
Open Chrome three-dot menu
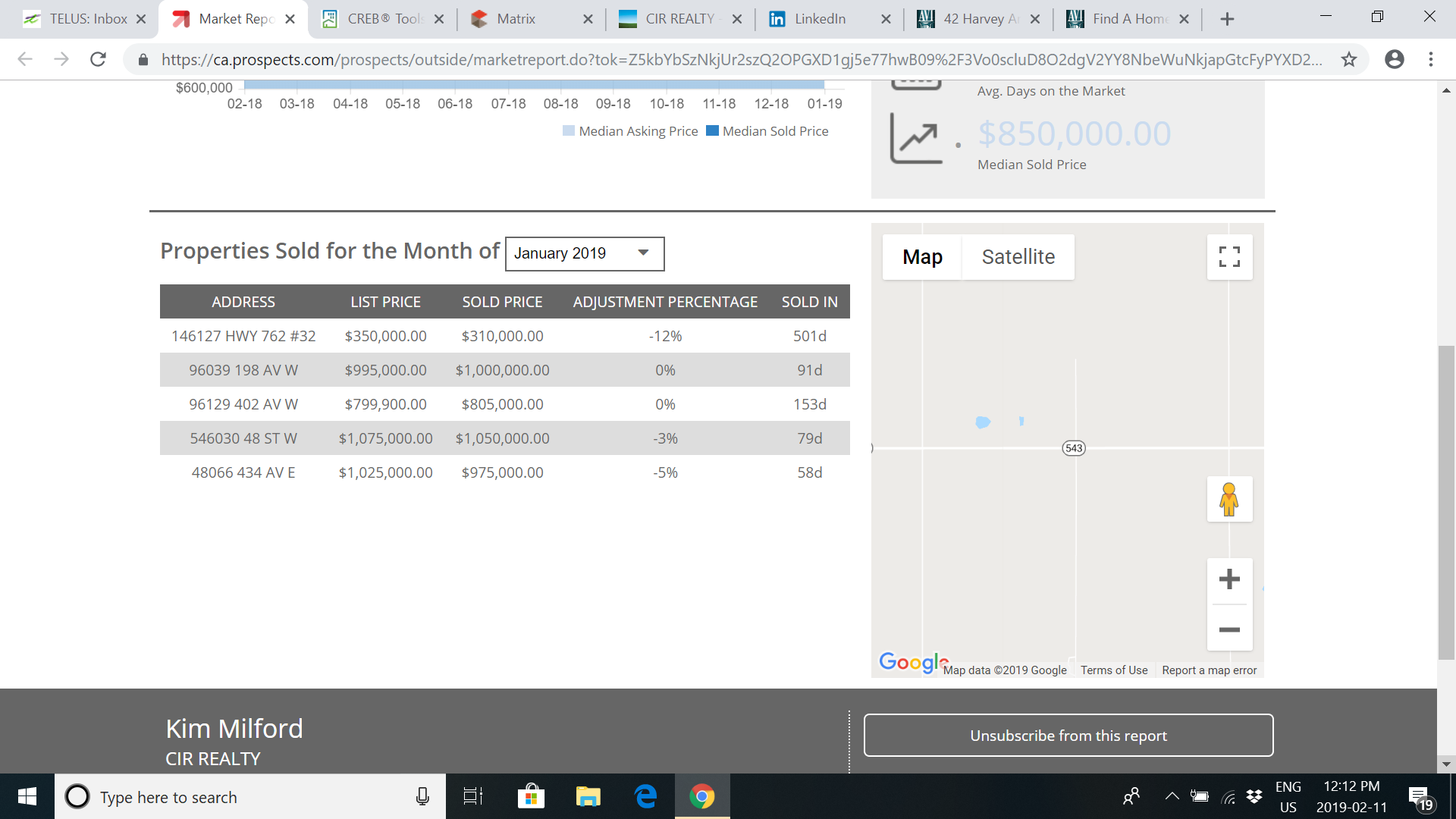(x=1431, y=59)
